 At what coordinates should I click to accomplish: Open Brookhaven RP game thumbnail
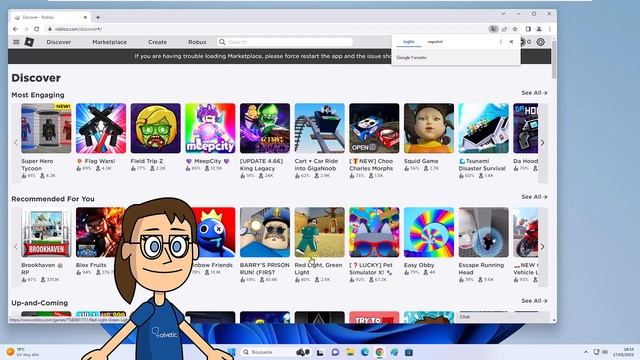46,232
